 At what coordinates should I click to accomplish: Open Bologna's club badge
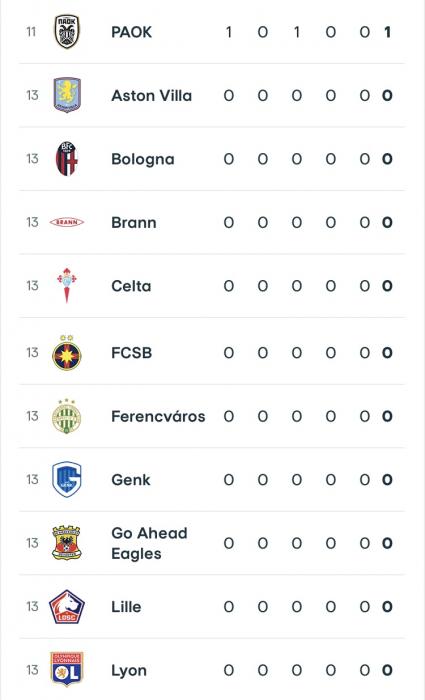click(67, 159)
